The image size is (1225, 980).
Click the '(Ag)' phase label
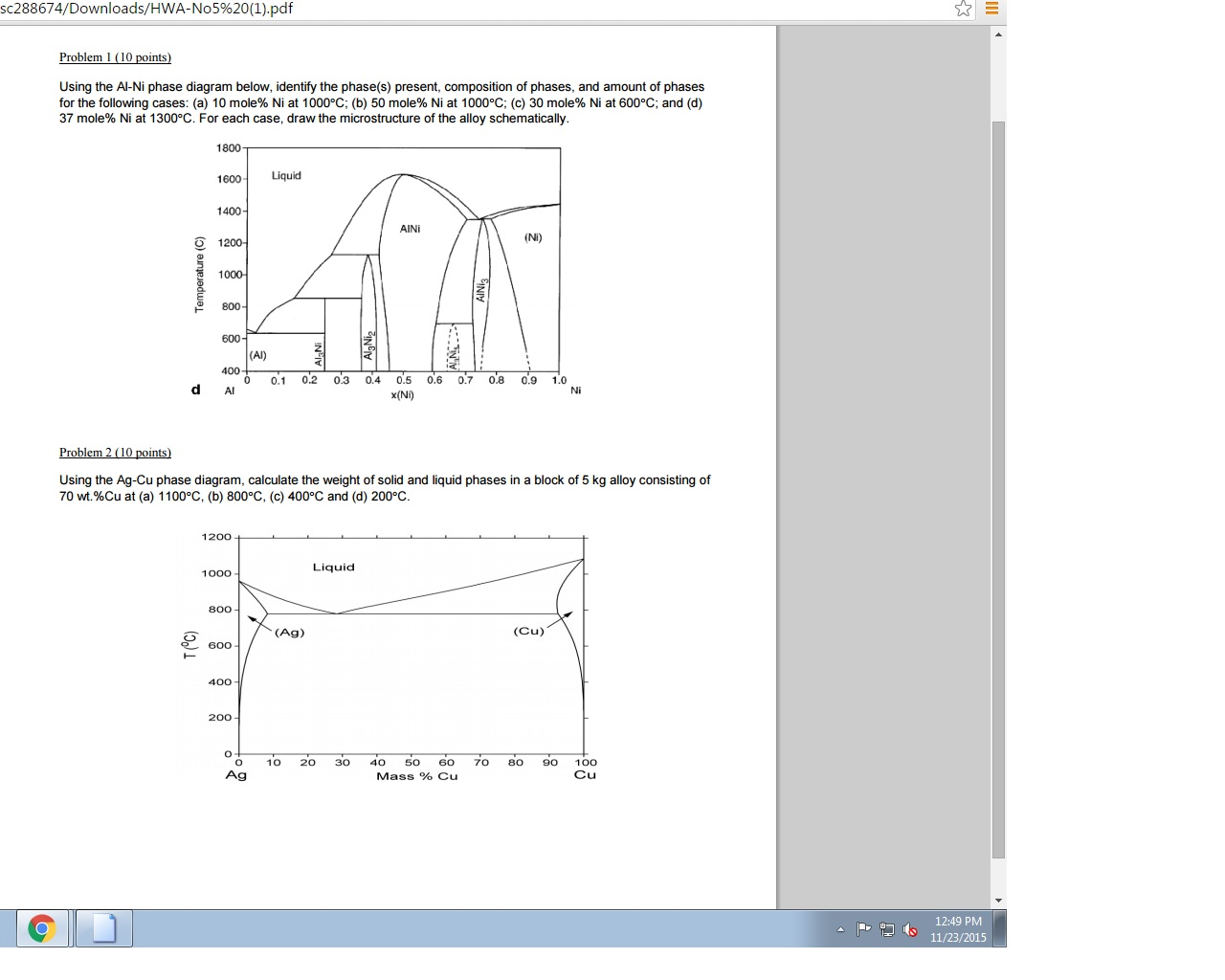[290, 632]
